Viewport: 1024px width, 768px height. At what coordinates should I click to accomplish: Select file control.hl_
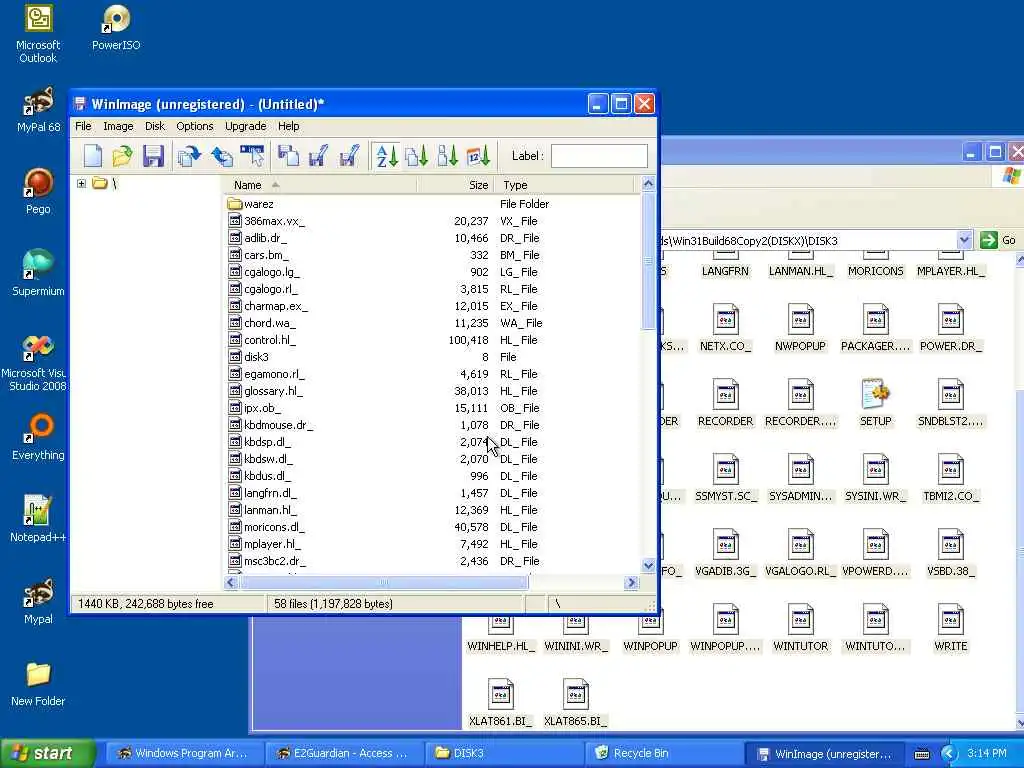click(262, 340)
